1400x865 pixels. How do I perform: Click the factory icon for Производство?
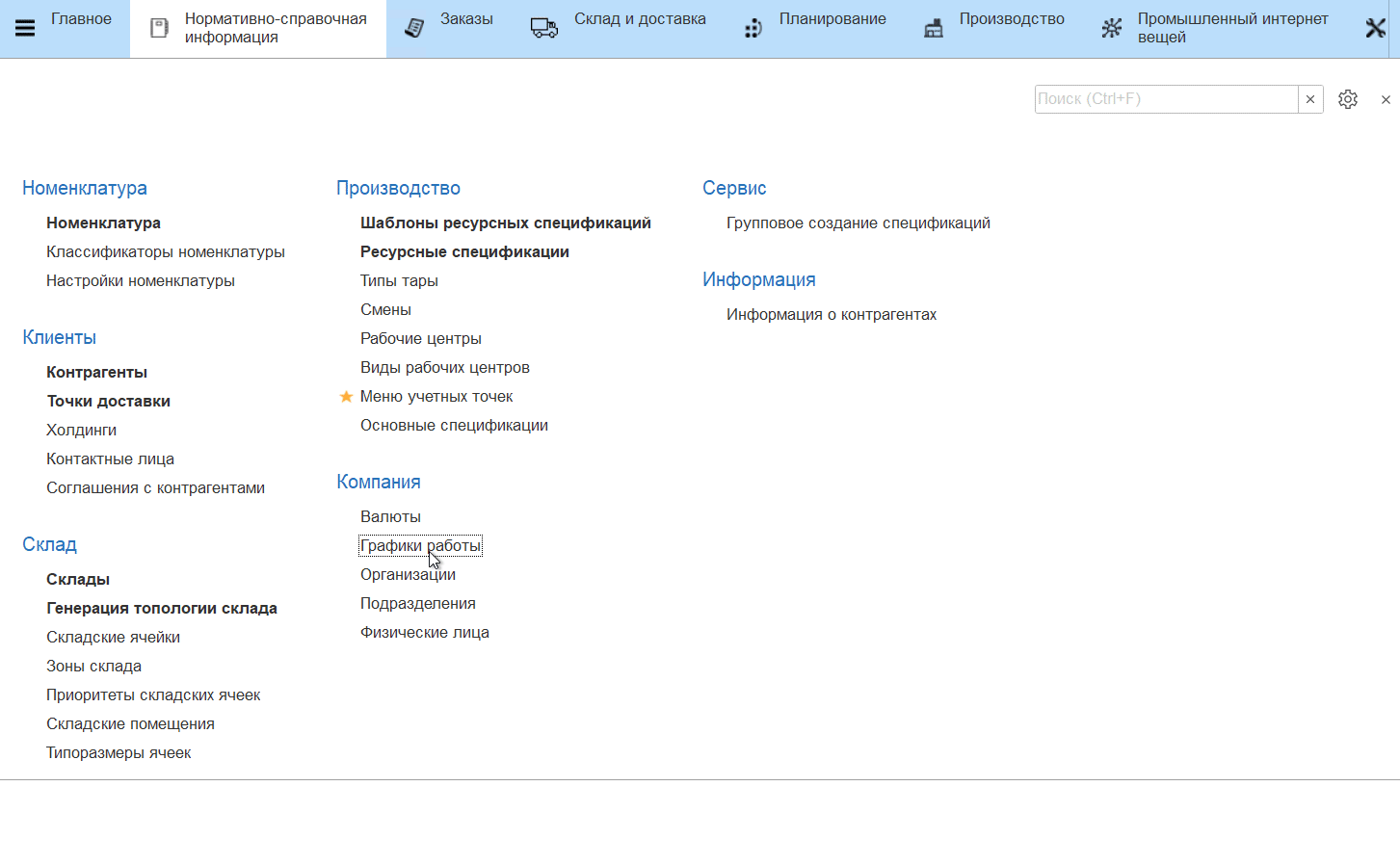click(x=934, y=28)
